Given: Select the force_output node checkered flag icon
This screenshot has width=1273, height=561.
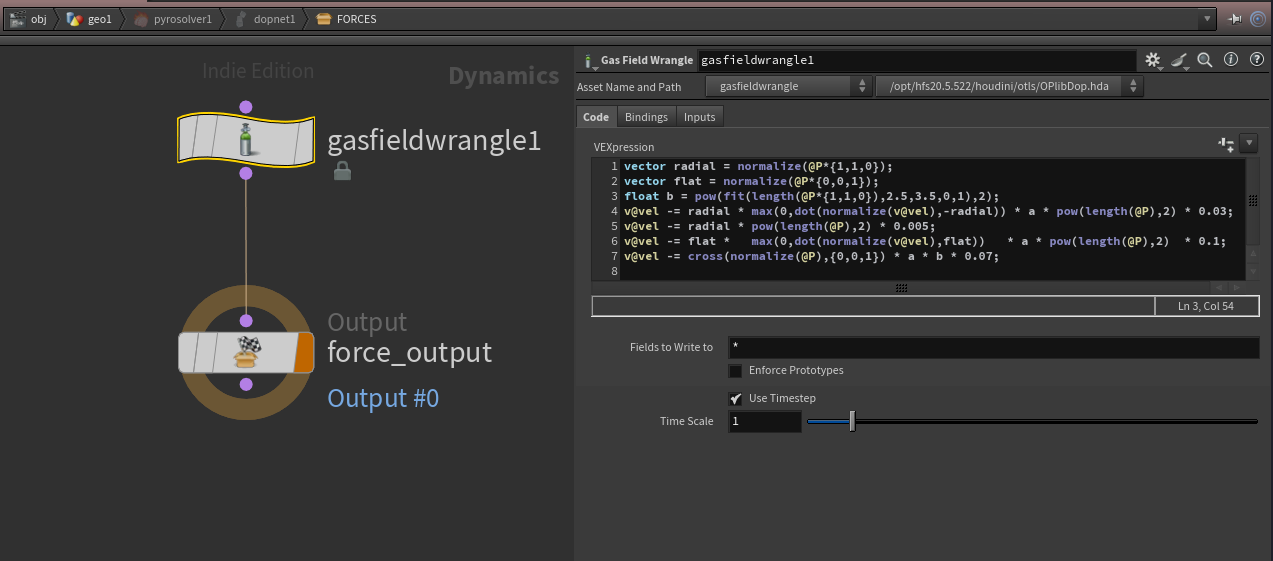Looking at the screenshot, I should click(246, 352).
